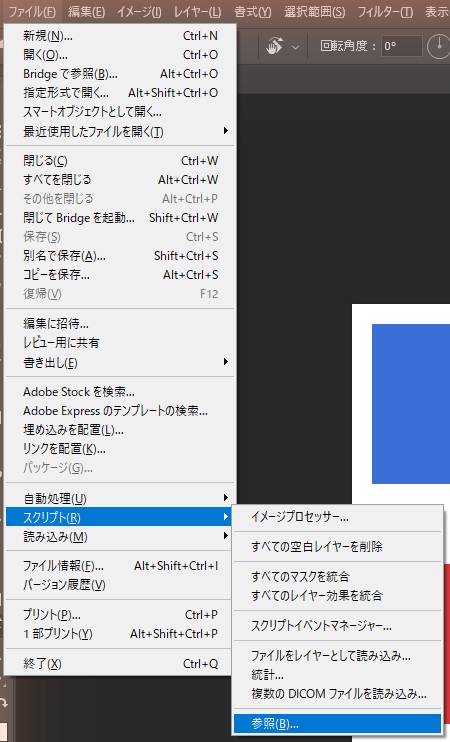
Task: Choose Bridge で参照(B)...
Action: 120,73
